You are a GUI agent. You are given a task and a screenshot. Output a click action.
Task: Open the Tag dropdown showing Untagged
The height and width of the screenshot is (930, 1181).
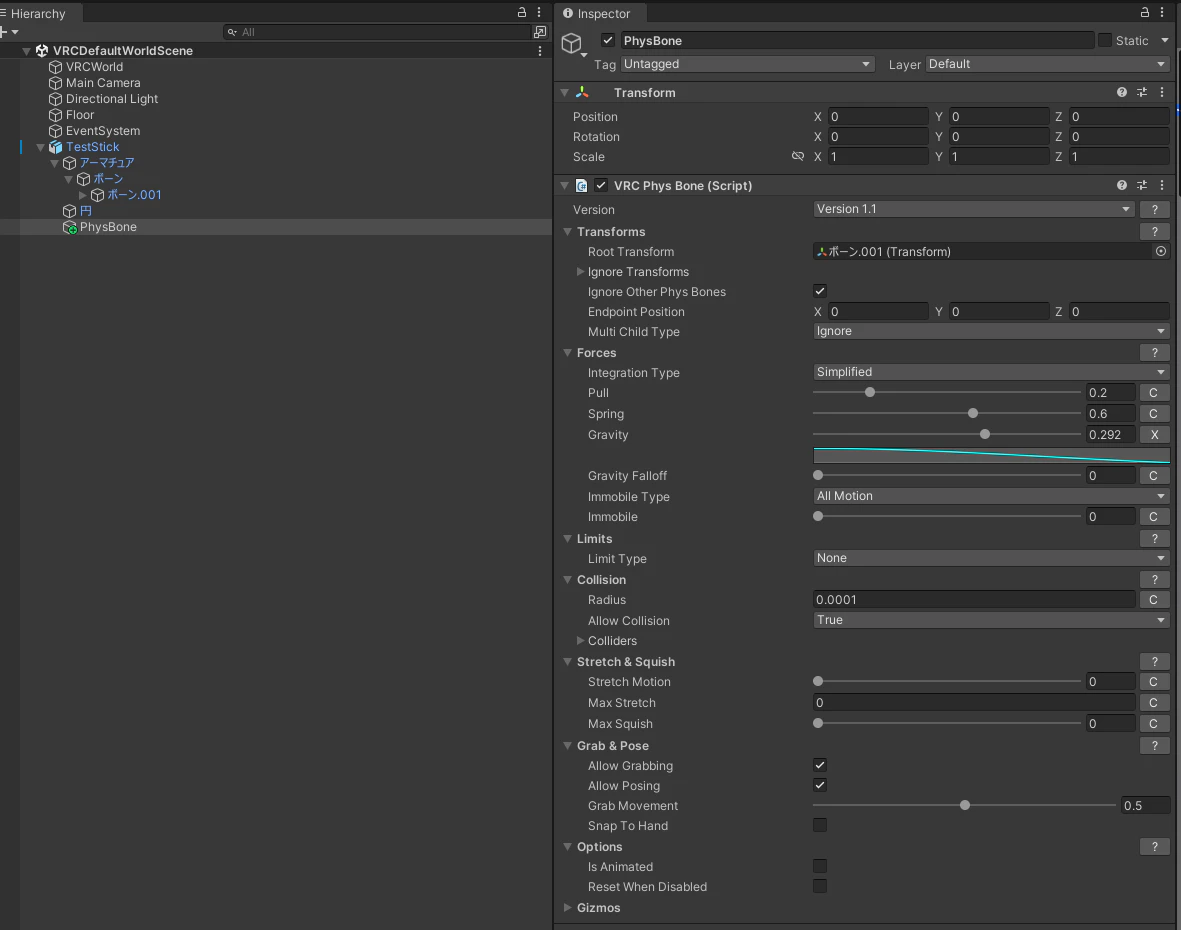(x=747, y=64)
